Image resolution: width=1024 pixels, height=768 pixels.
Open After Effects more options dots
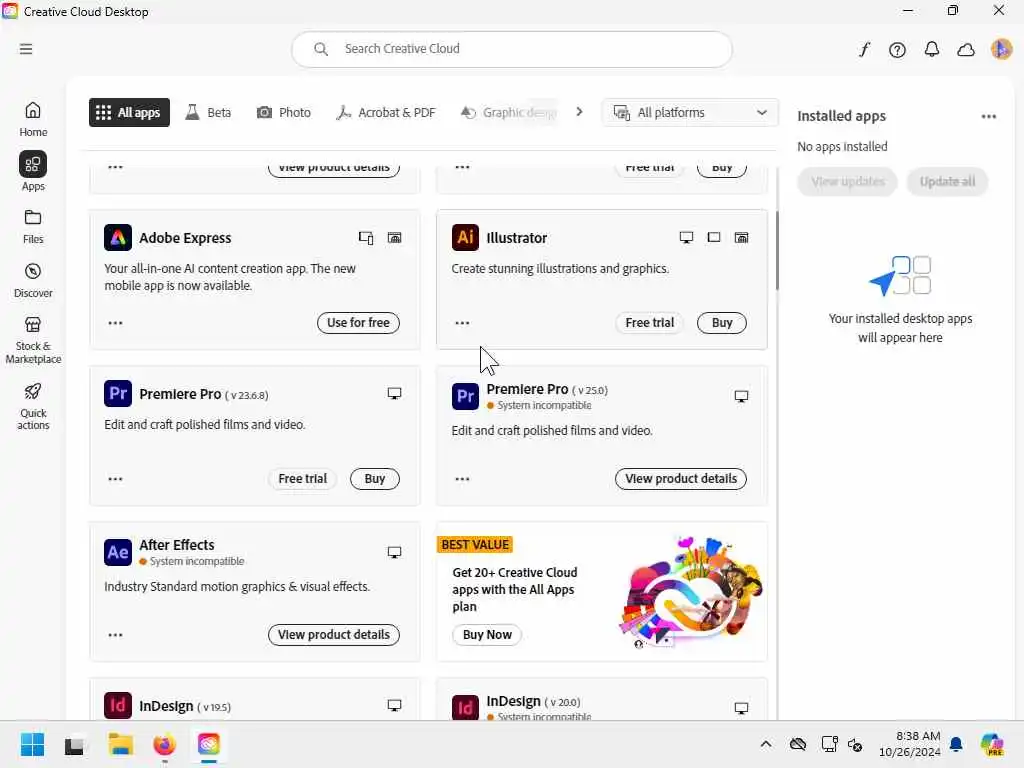click(116, 635)
